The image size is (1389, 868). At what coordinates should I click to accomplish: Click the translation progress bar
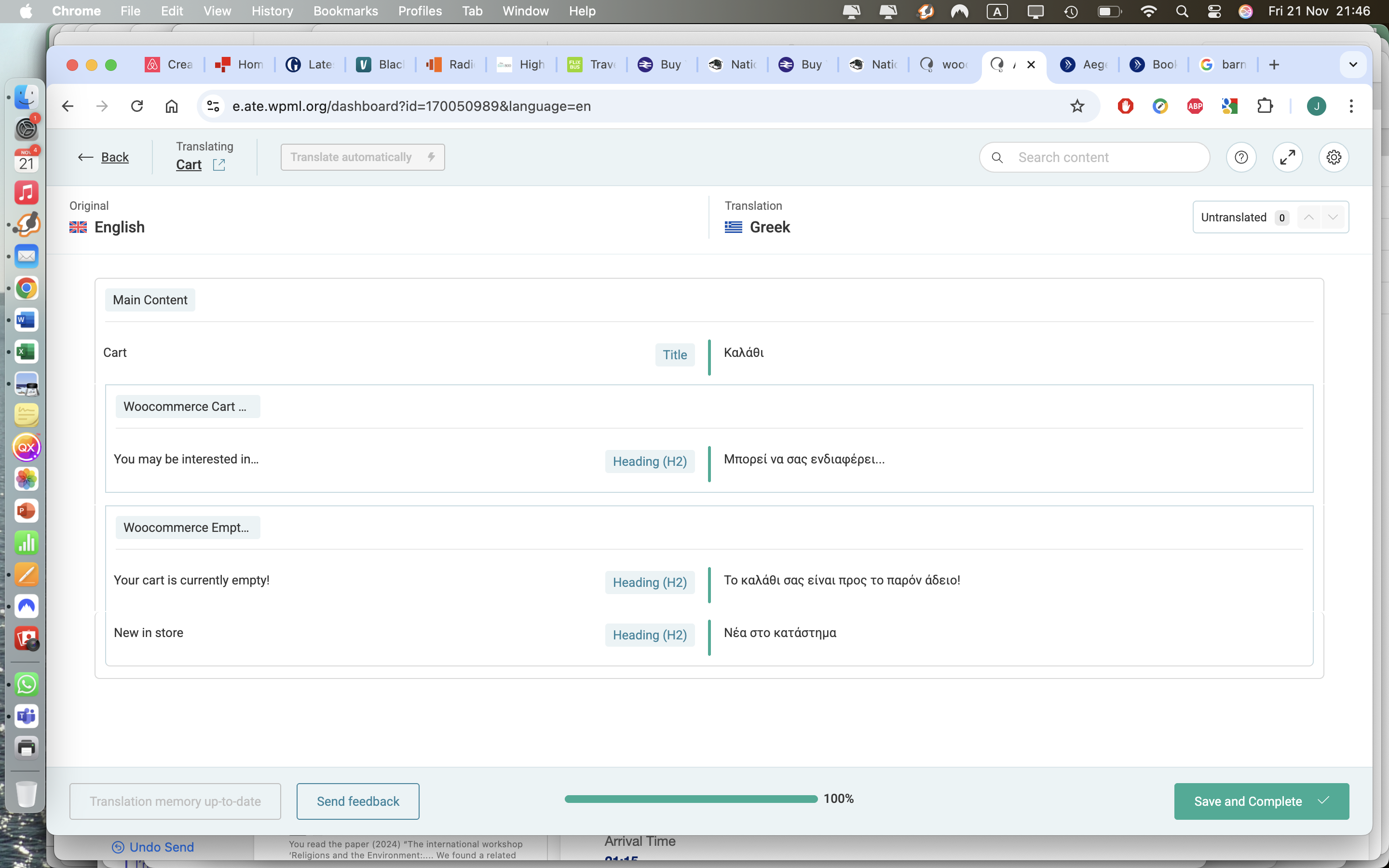(x=691, y=799)
